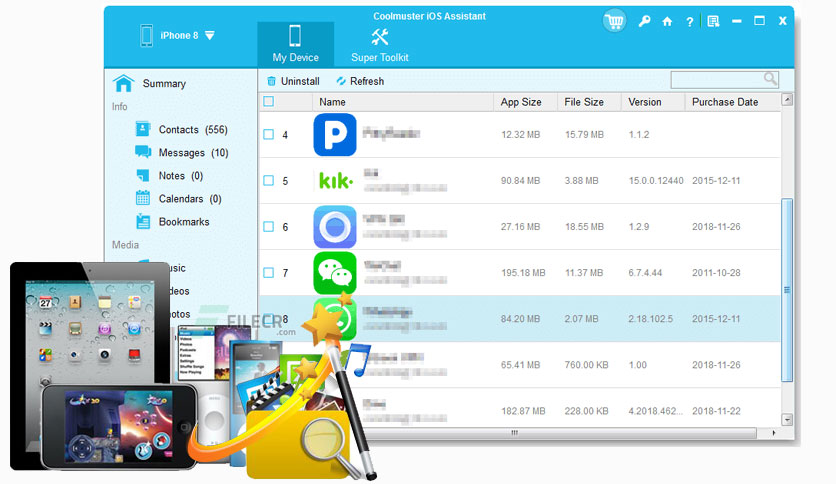Click the '2.18.102.5' version cell
836x484 pixels.
pyautogui.click(x=650, y=319)
